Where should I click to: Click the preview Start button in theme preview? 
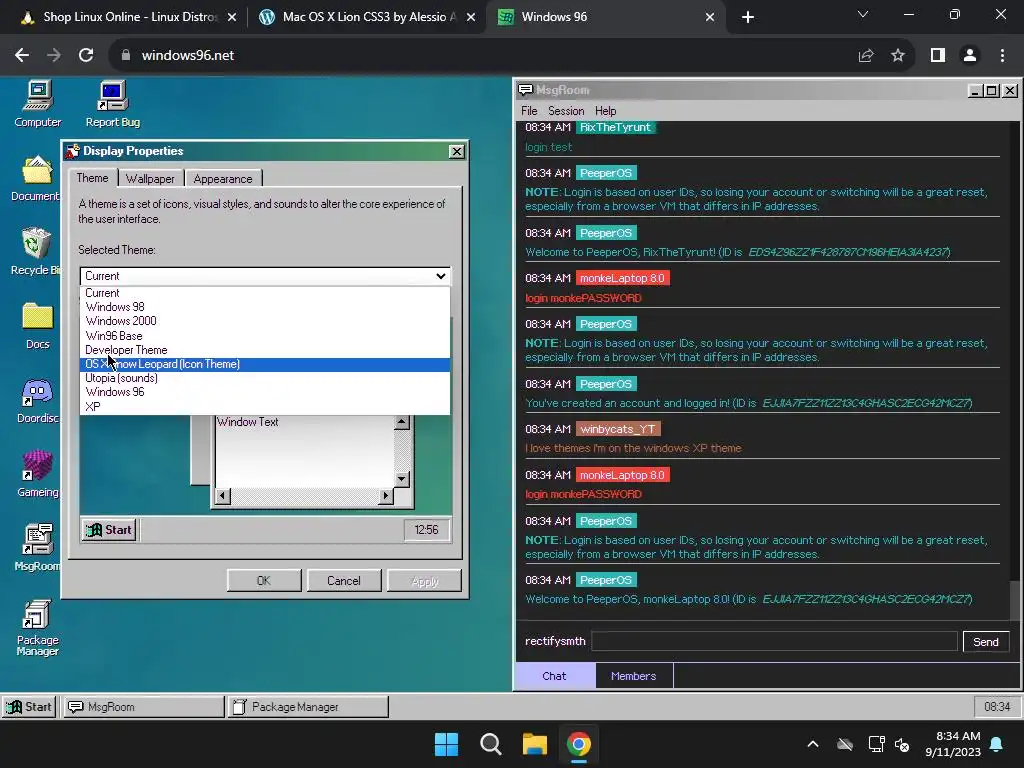109,530
